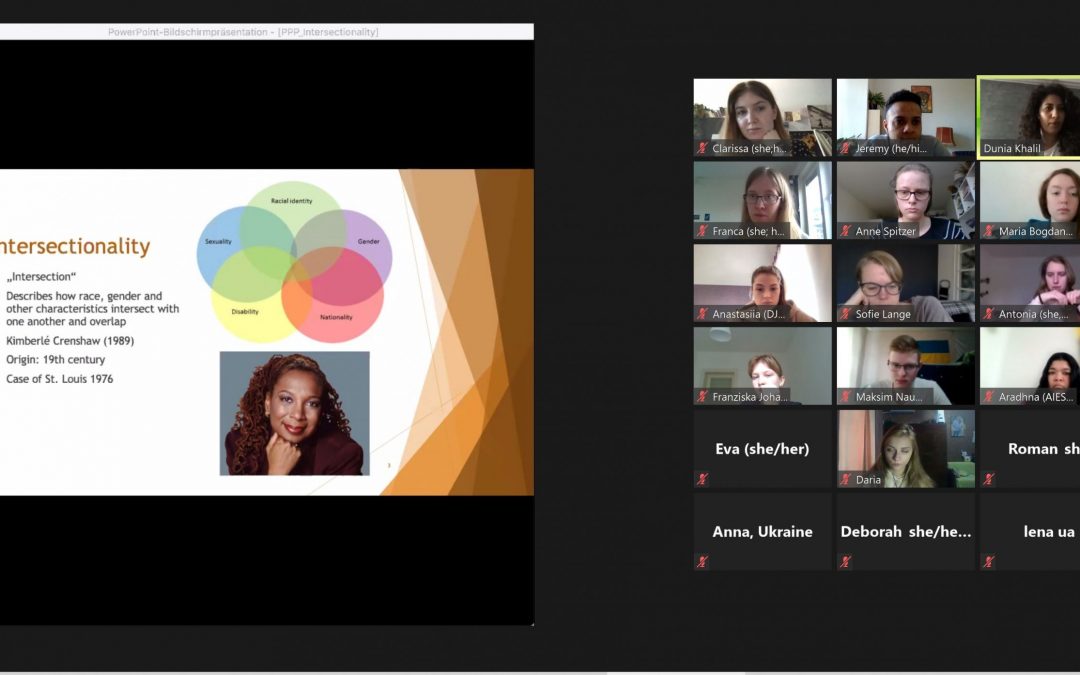Click the muted mic icon on Franca's tile
This screenshot has width=1080, height=675.
point(703,232)
